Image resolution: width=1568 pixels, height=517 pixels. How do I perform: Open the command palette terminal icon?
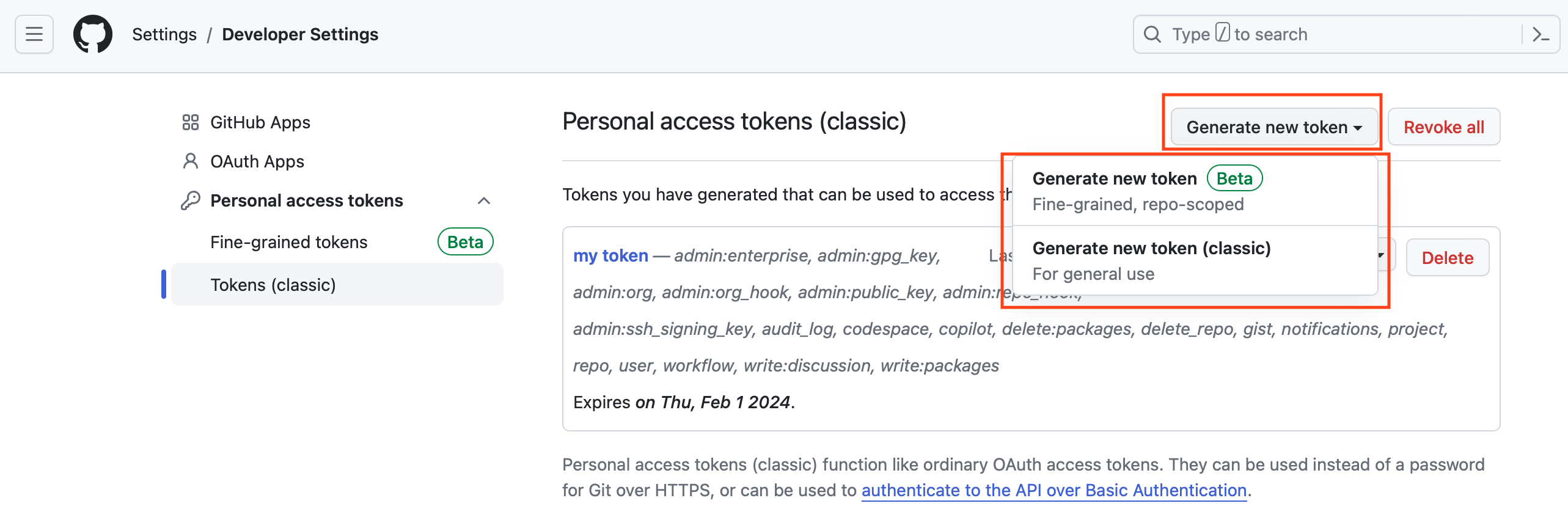[1541, 34]
